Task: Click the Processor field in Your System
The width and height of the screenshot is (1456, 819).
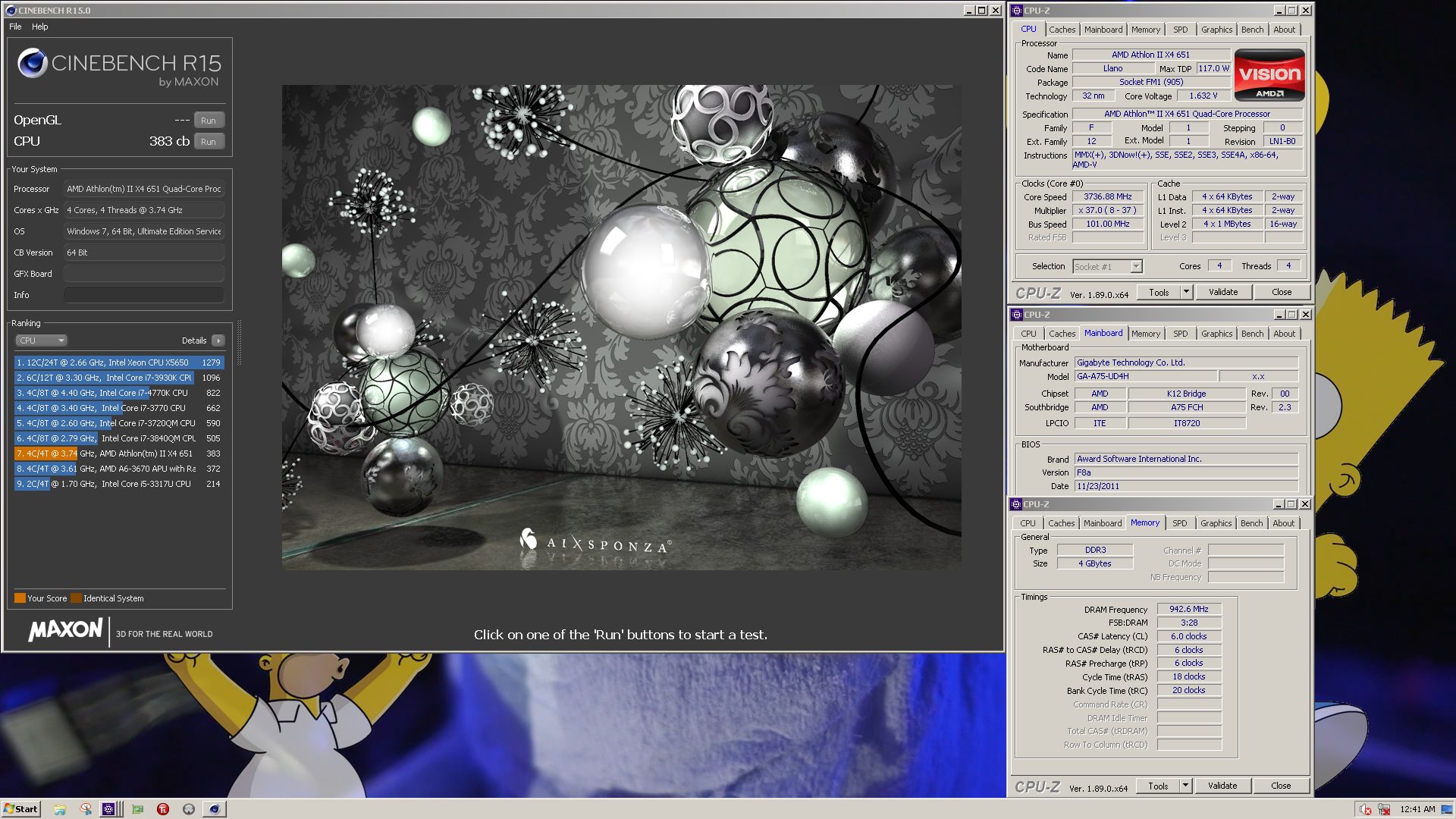Action: tap(144, 189)
